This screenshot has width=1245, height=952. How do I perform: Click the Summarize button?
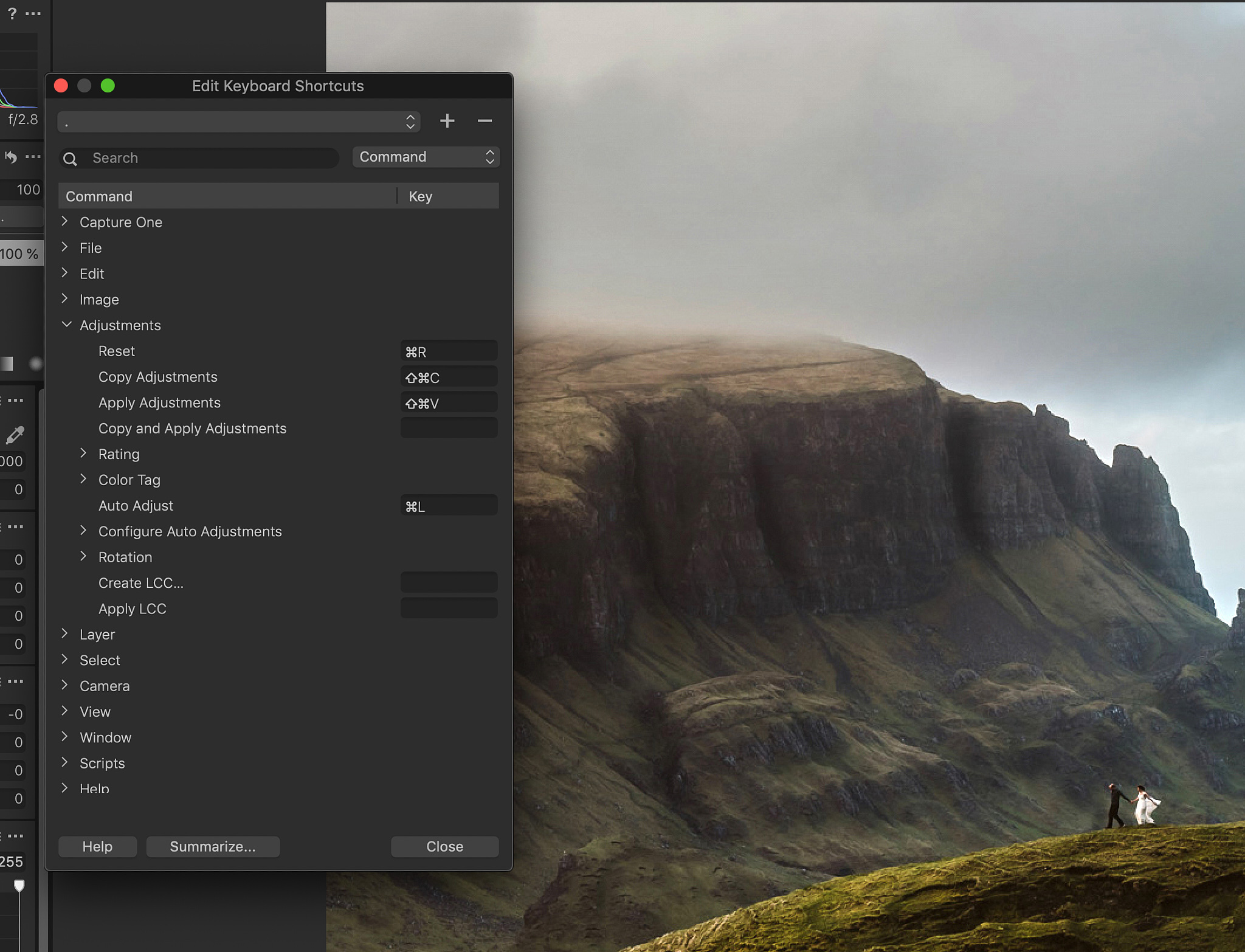(x=213, y=846)
